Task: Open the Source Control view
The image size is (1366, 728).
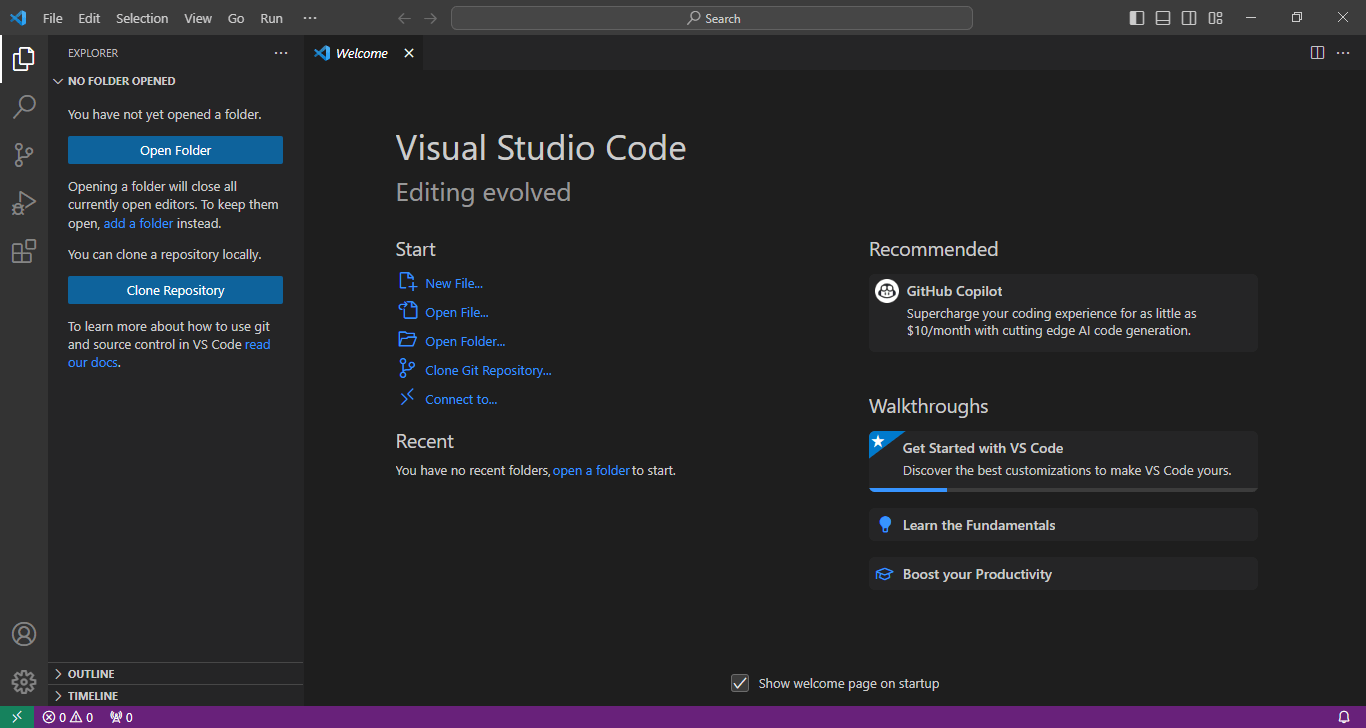Action: (24, 155)
